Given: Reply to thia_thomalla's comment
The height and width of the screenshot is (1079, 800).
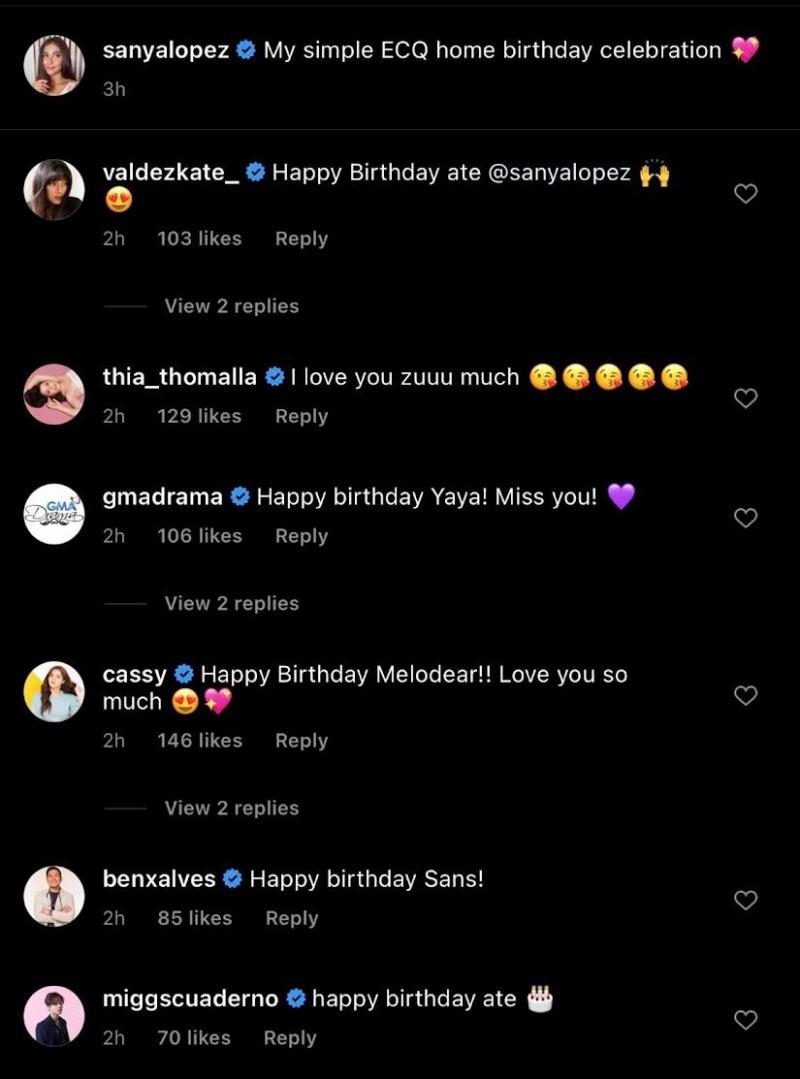Looking at the screenshot, I should click(301, 416).
